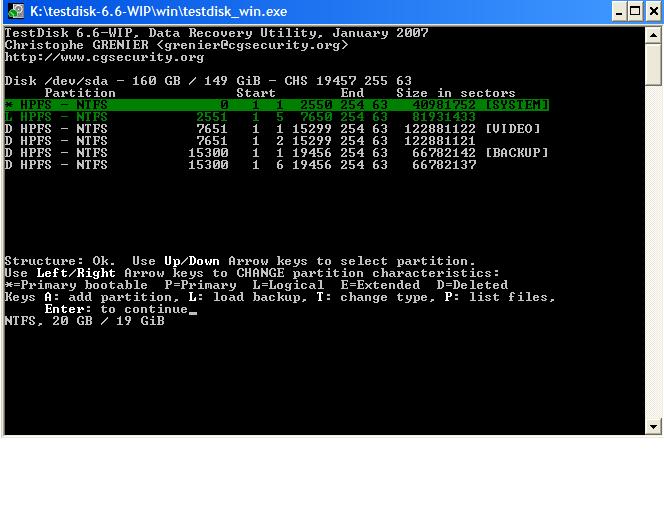Viewport: 664px width, 512px height.
Task: Select the highlighted [SYSTEM] partition row
Action: pyautogui.click(x=277, y=105)
